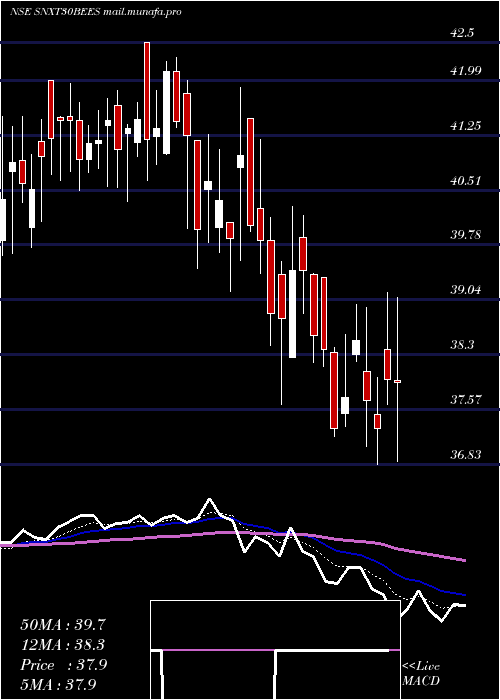
Task: Click the '5MA : 37.9' legend value
Action: [x=59, y=685]
